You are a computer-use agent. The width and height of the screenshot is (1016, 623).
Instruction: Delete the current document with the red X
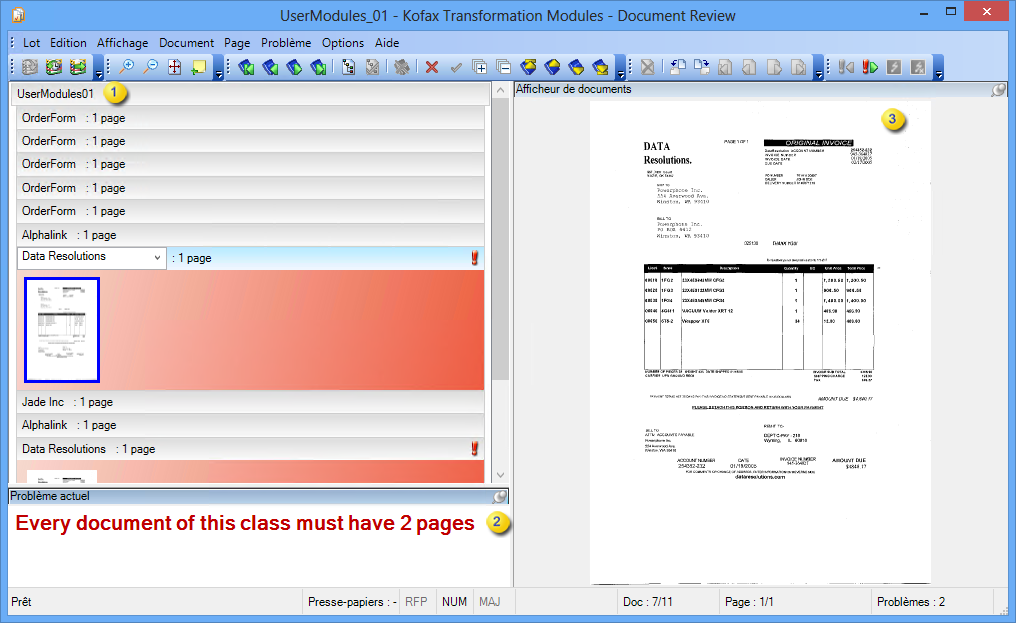tap(431, 67)
